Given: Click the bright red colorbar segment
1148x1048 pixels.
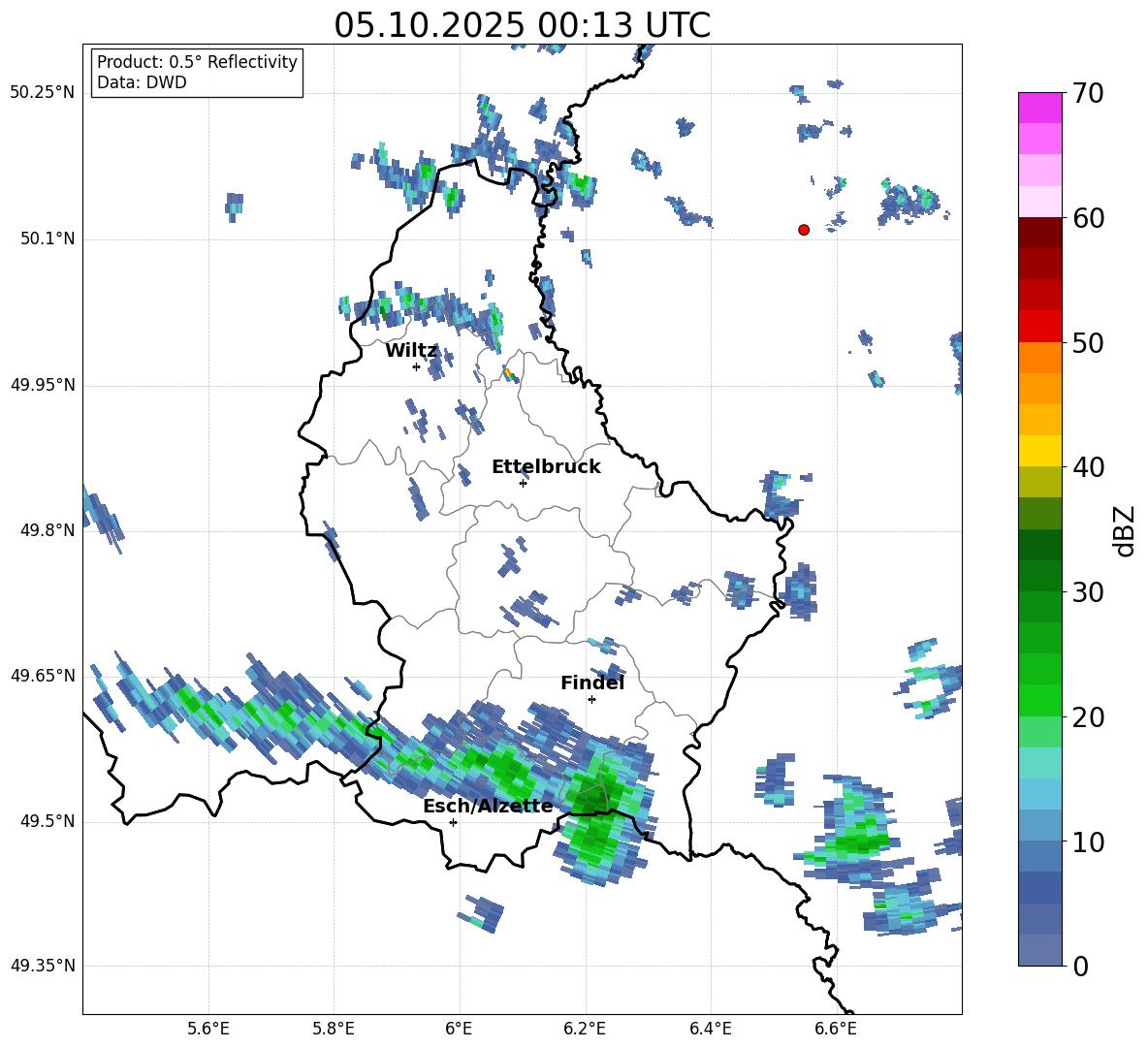Looking at the screenshot, I should click(x=1039, y=327).
